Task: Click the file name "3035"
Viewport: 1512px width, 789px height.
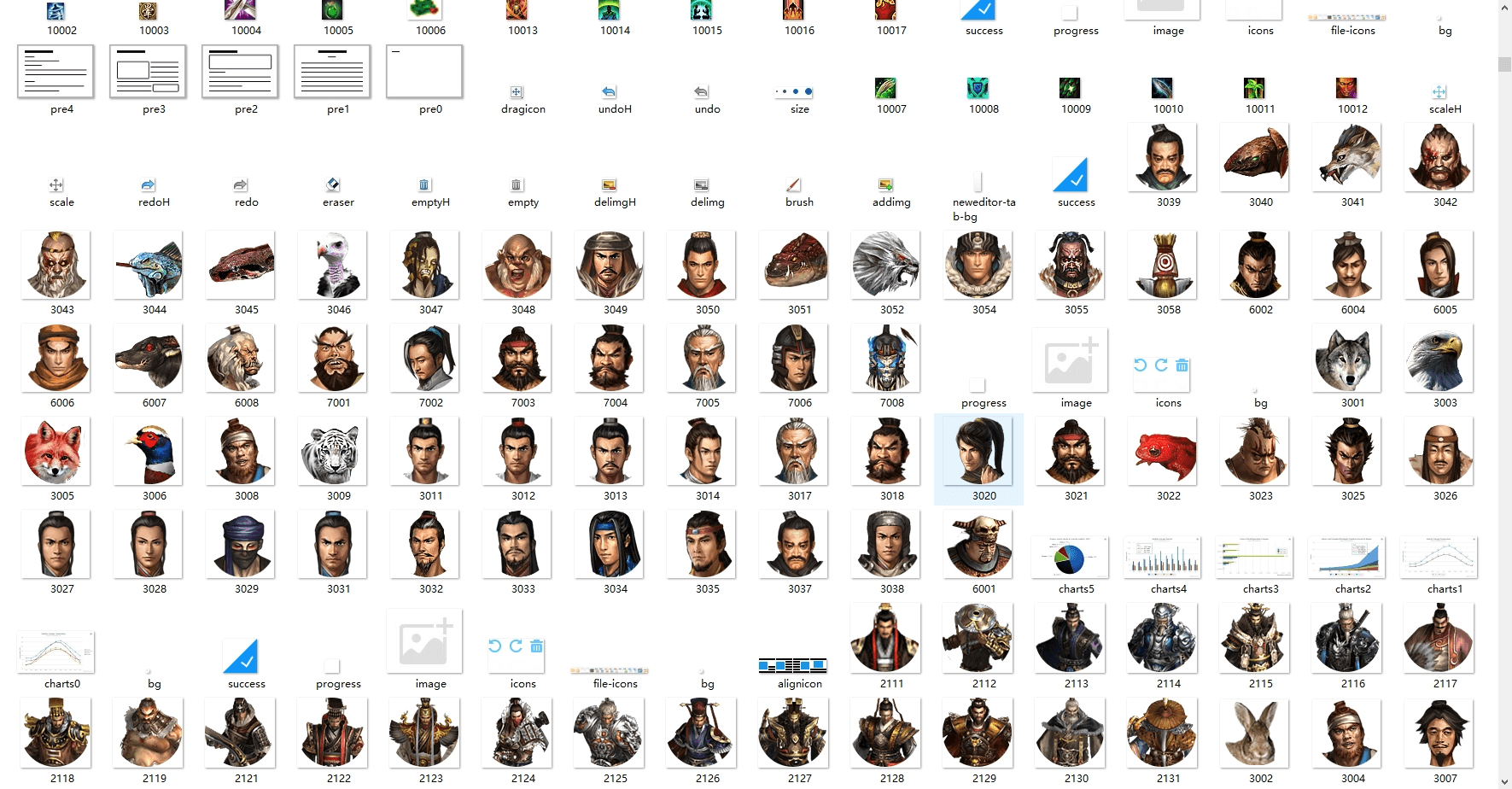Action: pyautogui.click(x=708, y=589)
